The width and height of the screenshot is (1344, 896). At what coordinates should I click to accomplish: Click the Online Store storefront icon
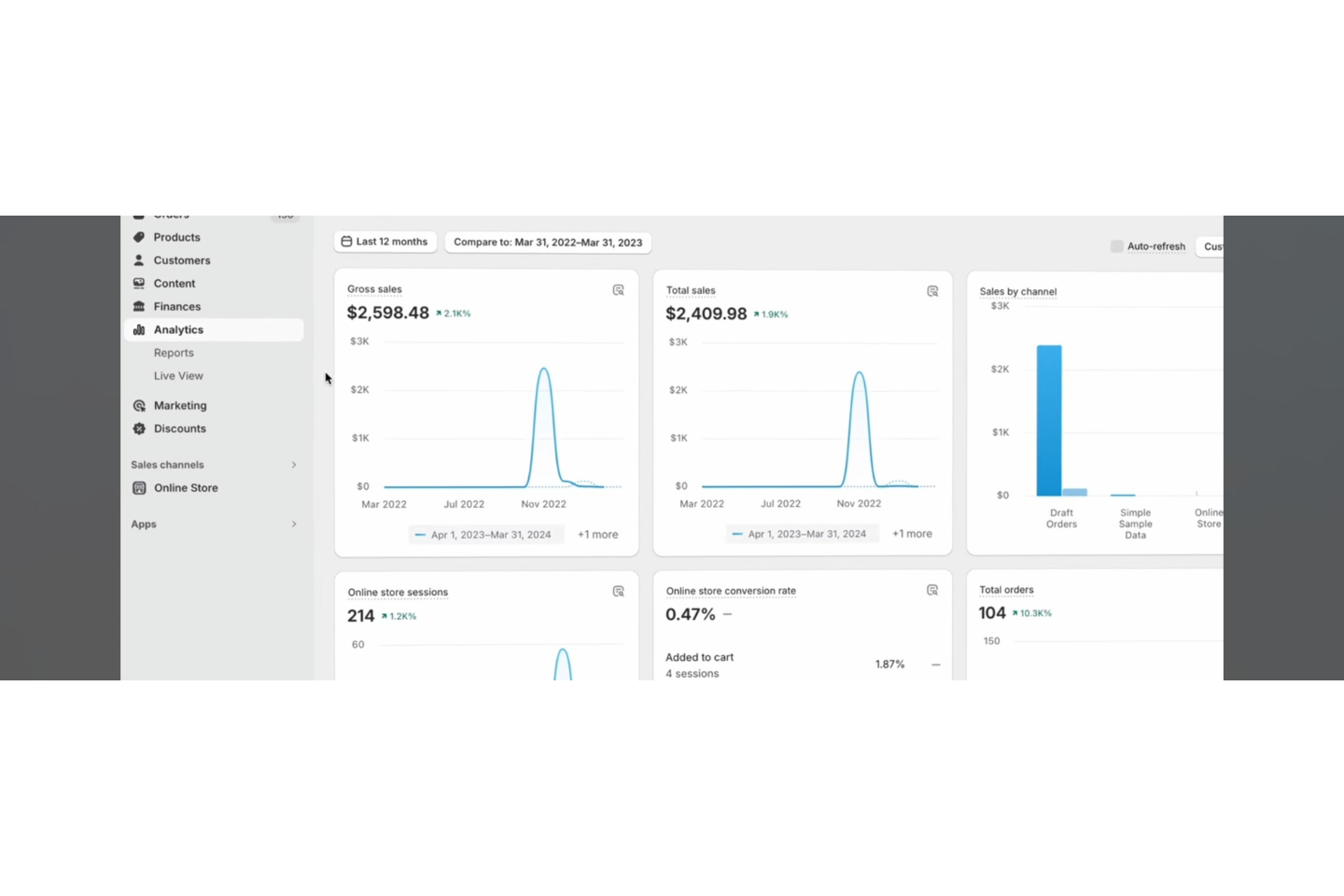[139, 488]
